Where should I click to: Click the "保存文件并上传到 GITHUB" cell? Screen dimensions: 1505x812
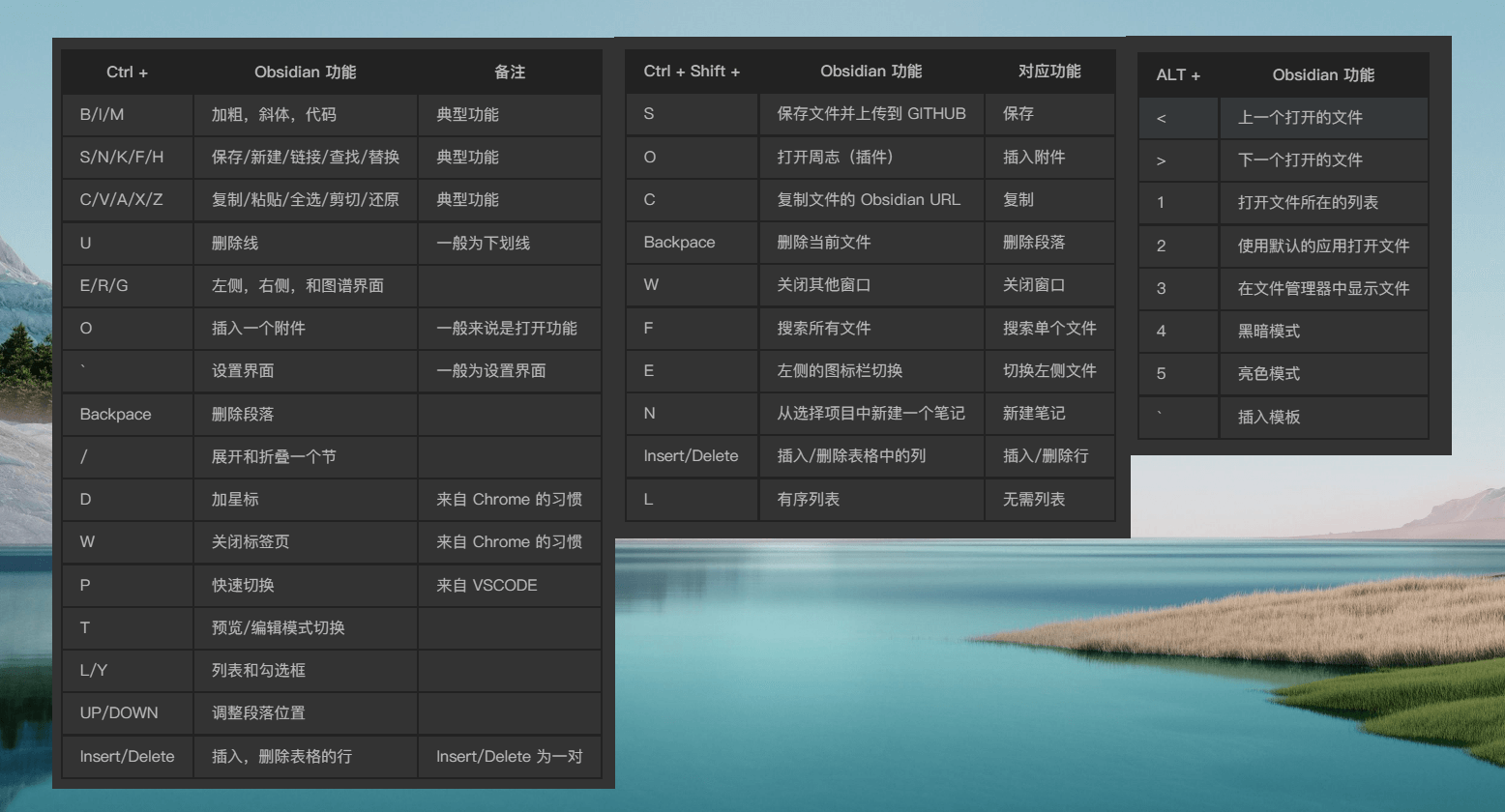pos(871,114)
